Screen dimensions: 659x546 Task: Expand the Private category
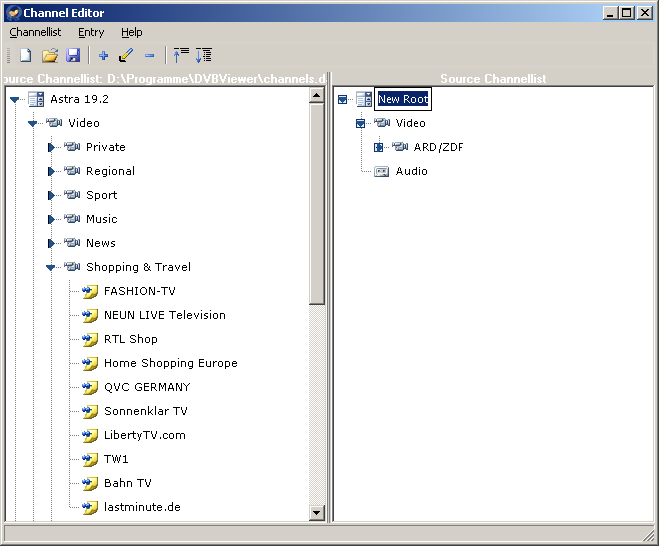tap(51, 148)
